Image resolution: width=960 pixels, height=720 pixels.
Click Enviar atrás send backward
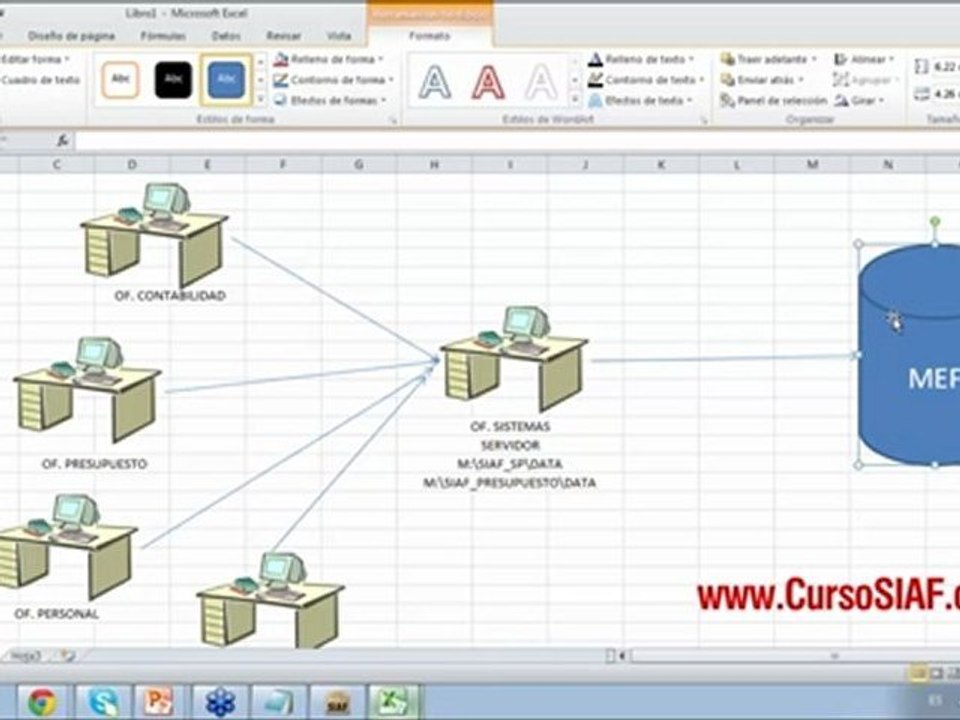point(762,80)
